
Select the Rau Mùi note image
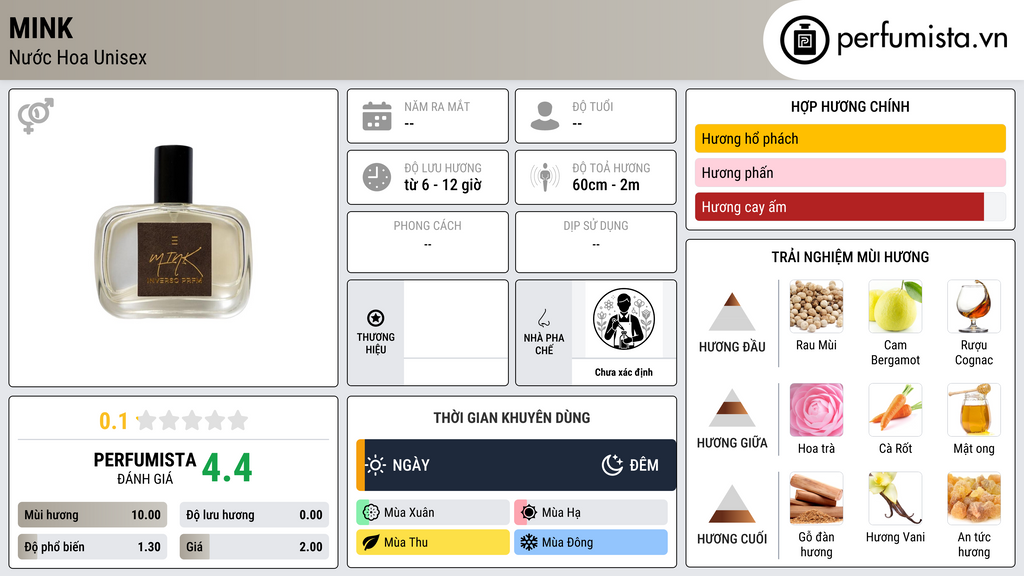pyautogui.click(x=816, y=306)
